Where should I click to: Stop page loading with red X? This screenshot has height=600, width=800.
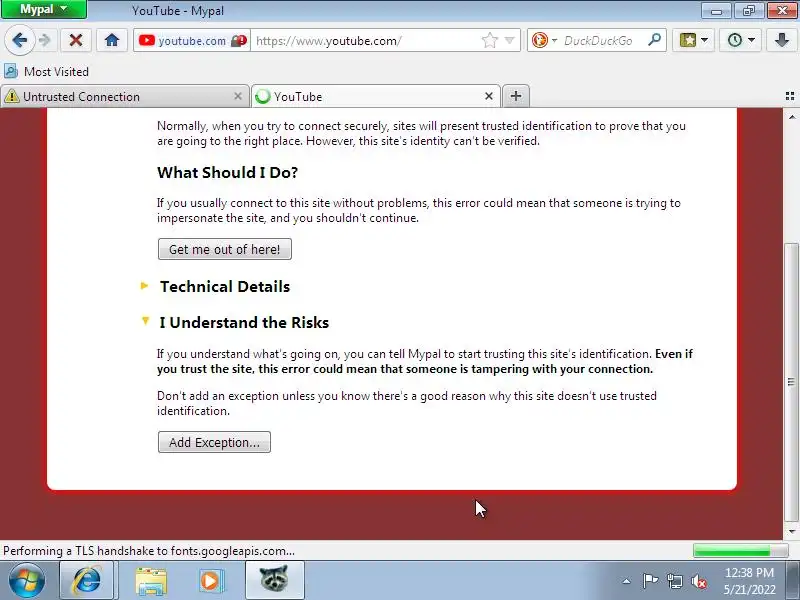pos(76,40)
